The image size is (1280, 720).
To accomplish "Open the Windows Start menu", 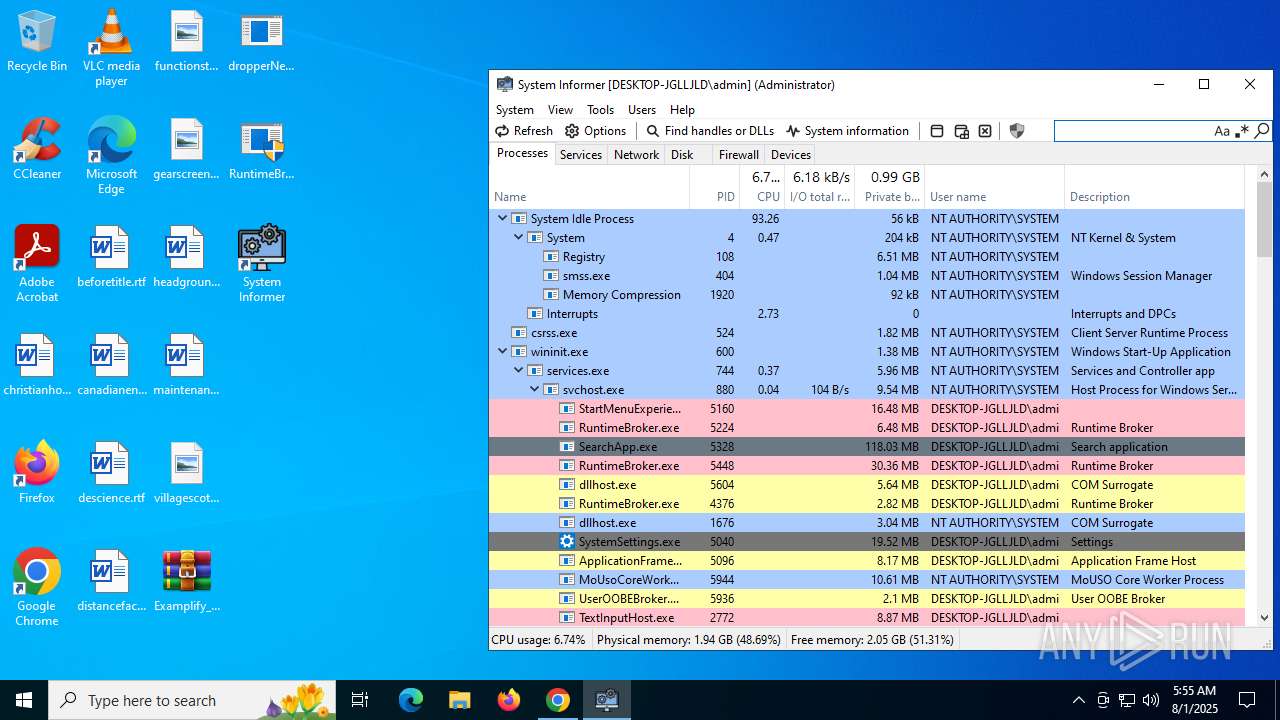I will click(24, 700).
